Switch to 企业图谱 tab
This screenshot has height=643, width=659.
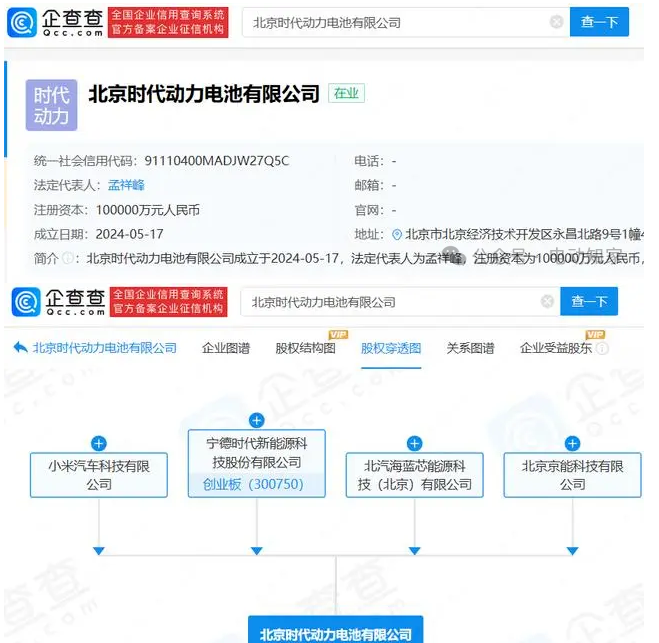(226, 348)
